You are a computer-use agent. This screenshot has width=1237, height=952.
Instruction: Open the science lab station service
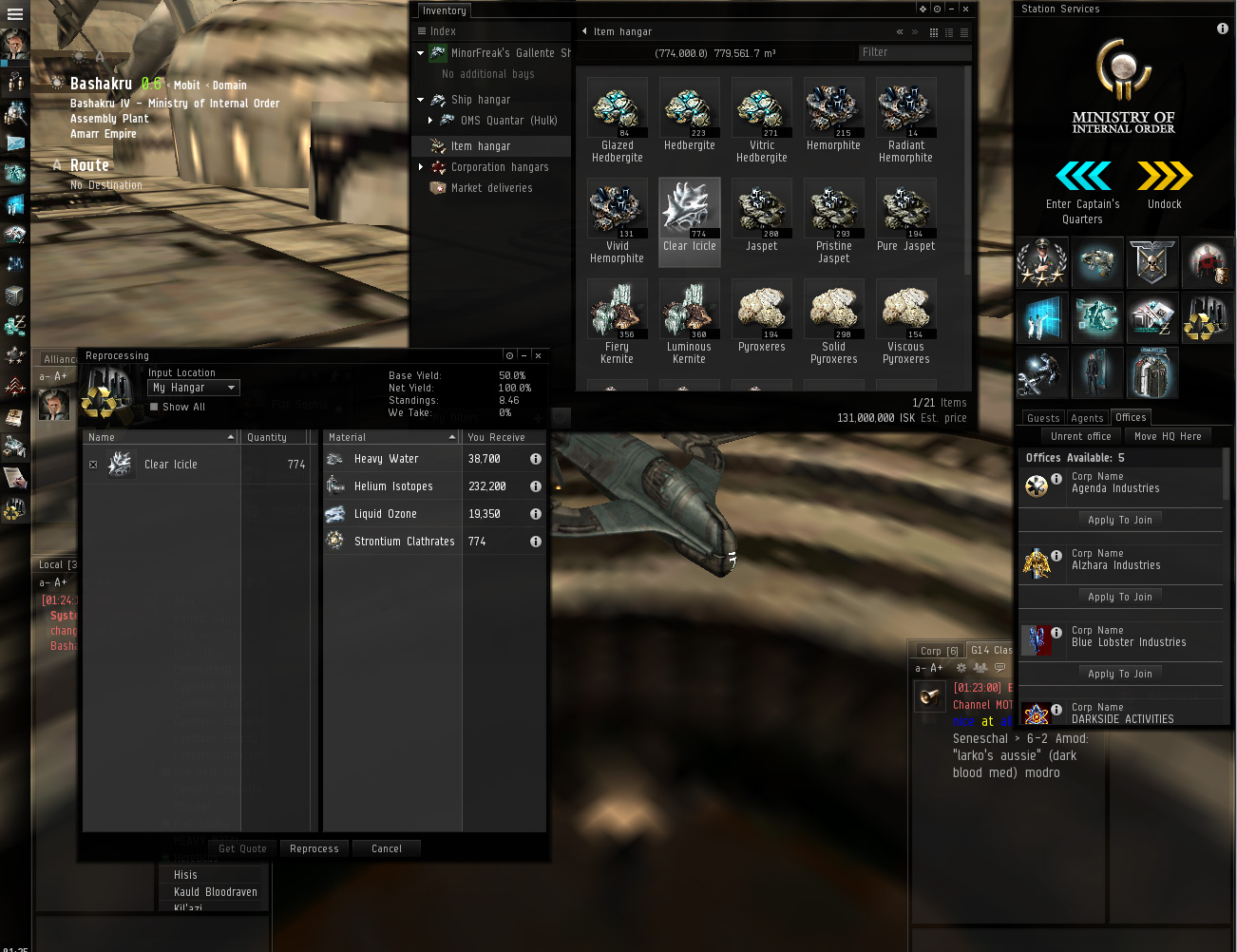1042,318
